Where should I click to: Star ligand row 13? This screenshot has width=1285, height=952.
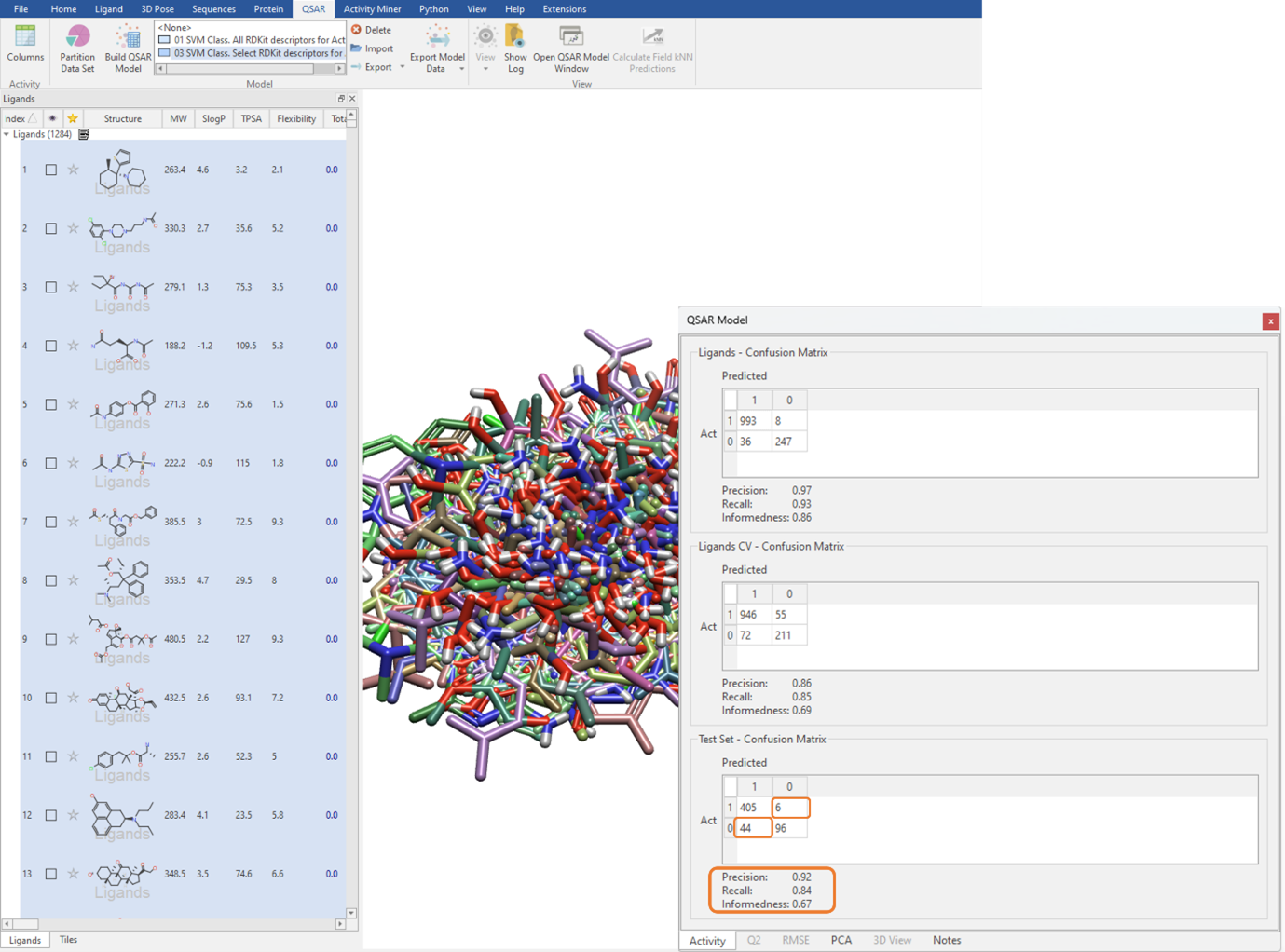(x=73, y=874)
